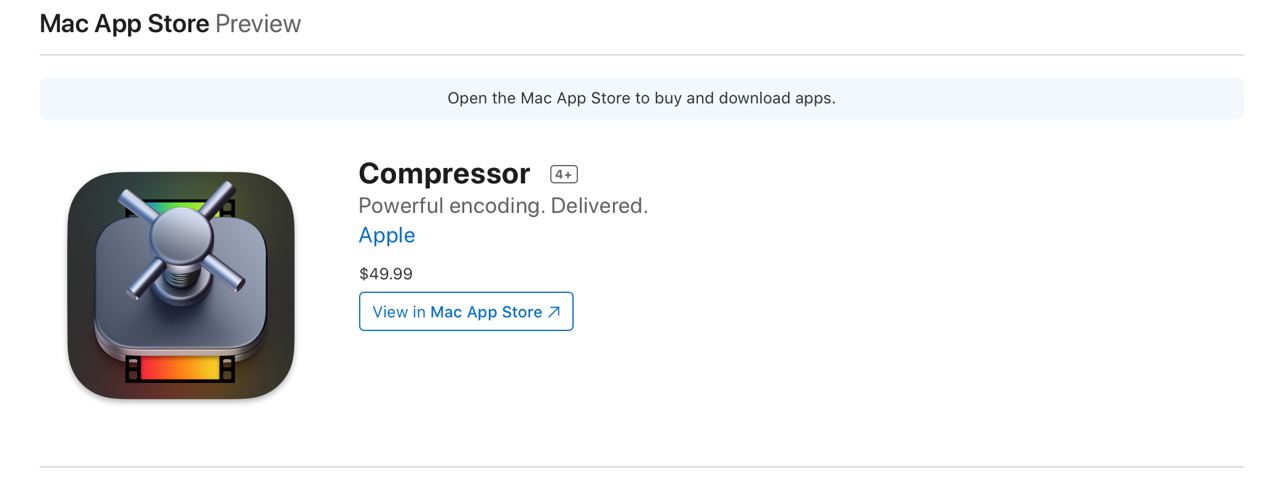Click the arrow icon in View button
The width and height of the screenshot is (1280, 480).
pyautogui.click(x=554, y=312)
